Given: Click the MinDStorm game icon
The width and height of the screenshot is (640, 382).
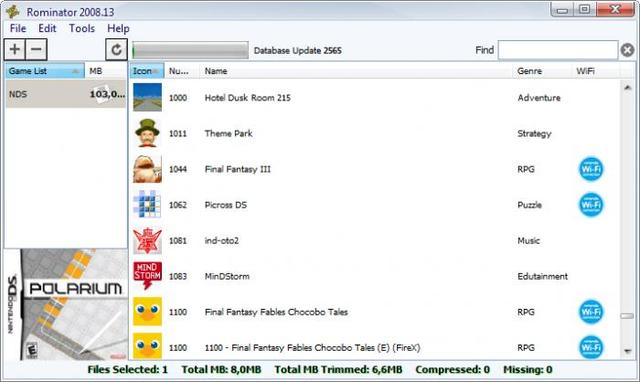Looking at the screenshot, I should click(147, 276).
